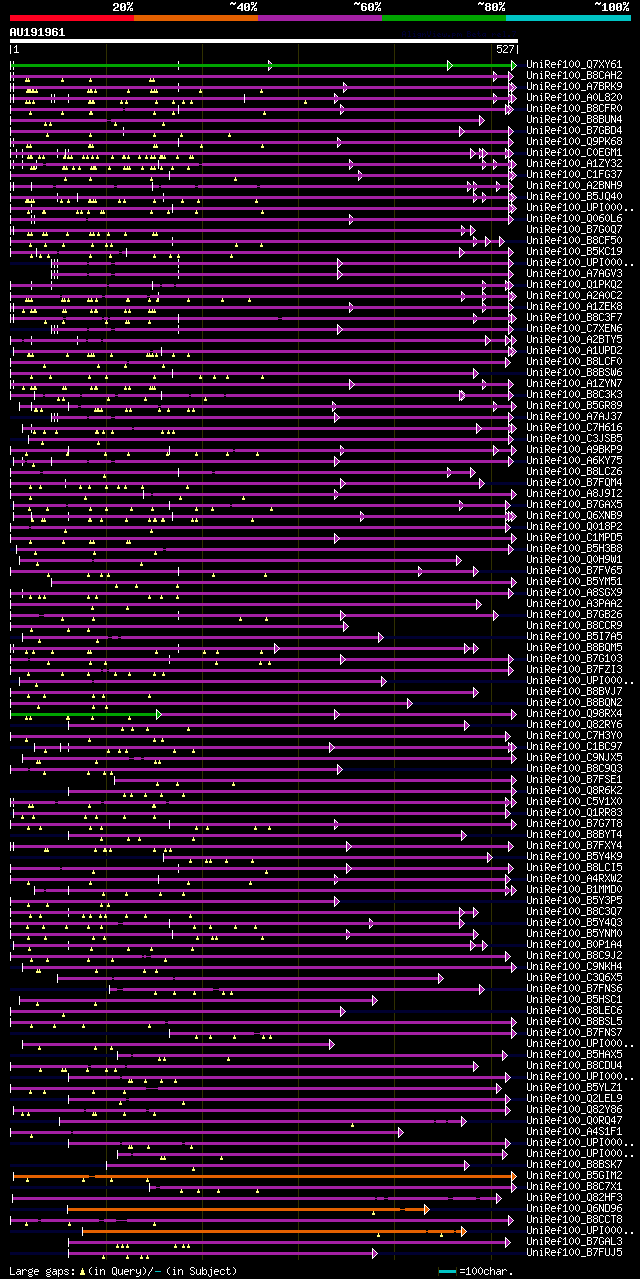Open hit label UniRef100_B8BSW6
The width and height of the screenshot is (640, 1279).
click(x=573, y=373)
